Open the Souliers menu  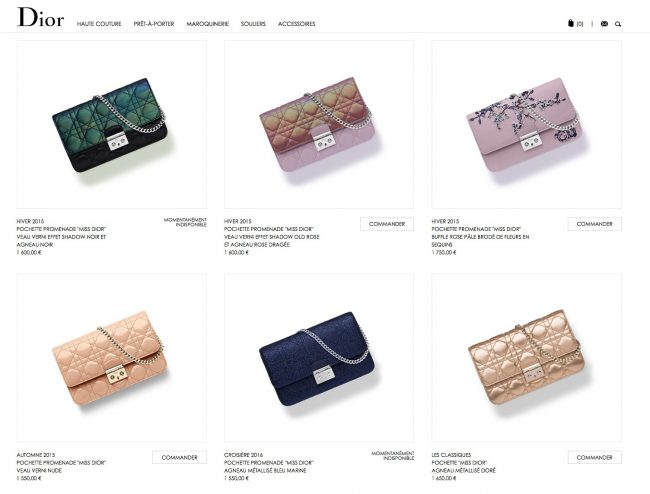[253, 24]
